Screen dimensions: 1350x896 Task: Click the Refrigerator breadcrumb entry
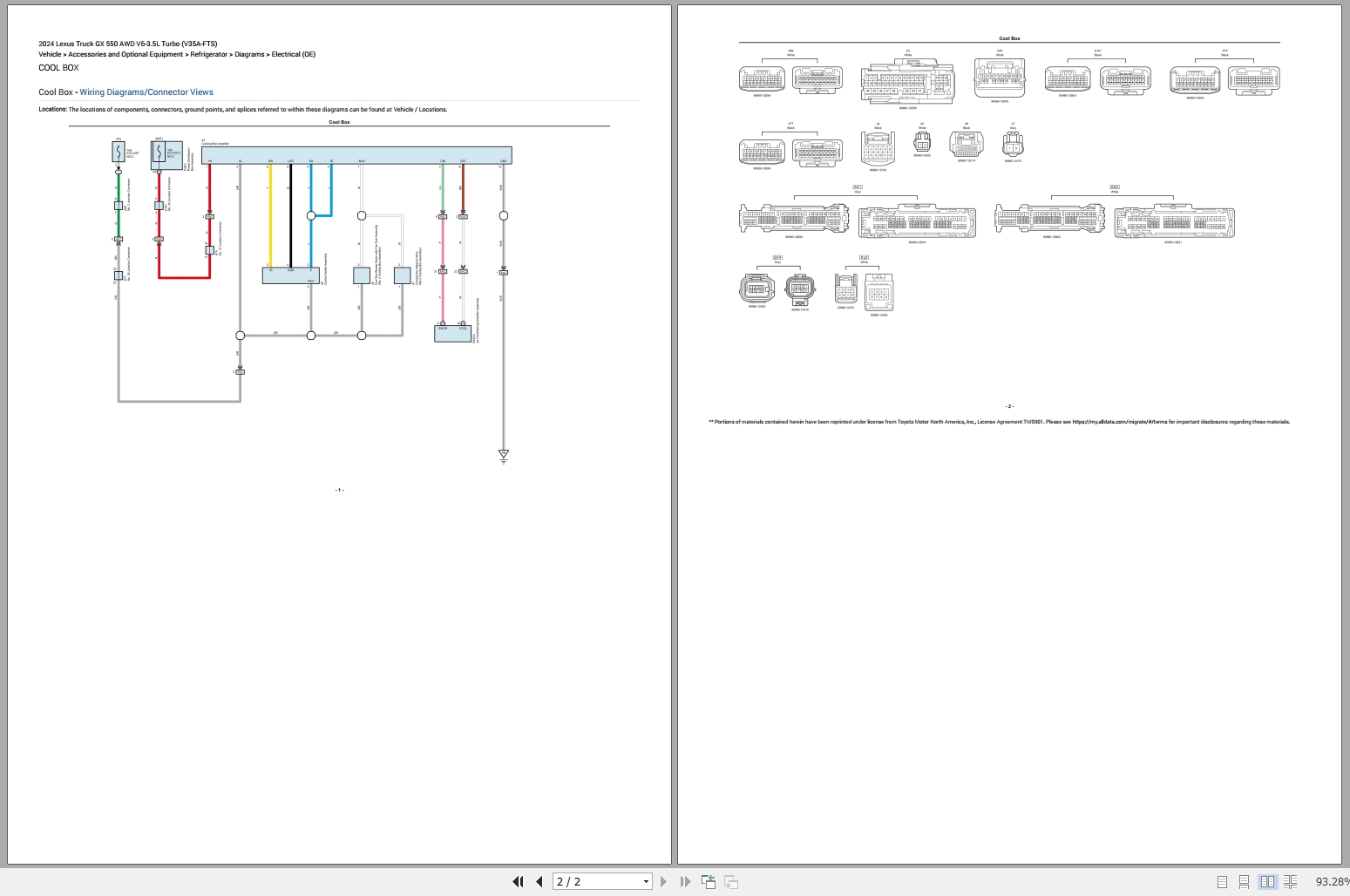point(209,54)
